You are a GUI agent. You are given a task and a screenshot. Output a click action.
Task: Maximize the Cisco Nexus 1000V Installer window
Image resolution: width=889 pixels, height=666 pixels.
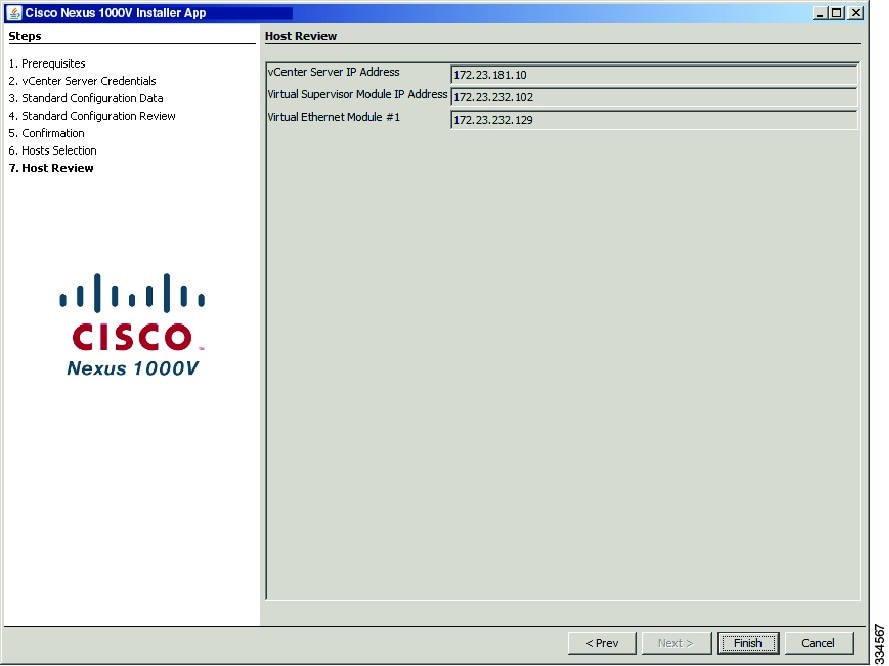tap(837, 12)
